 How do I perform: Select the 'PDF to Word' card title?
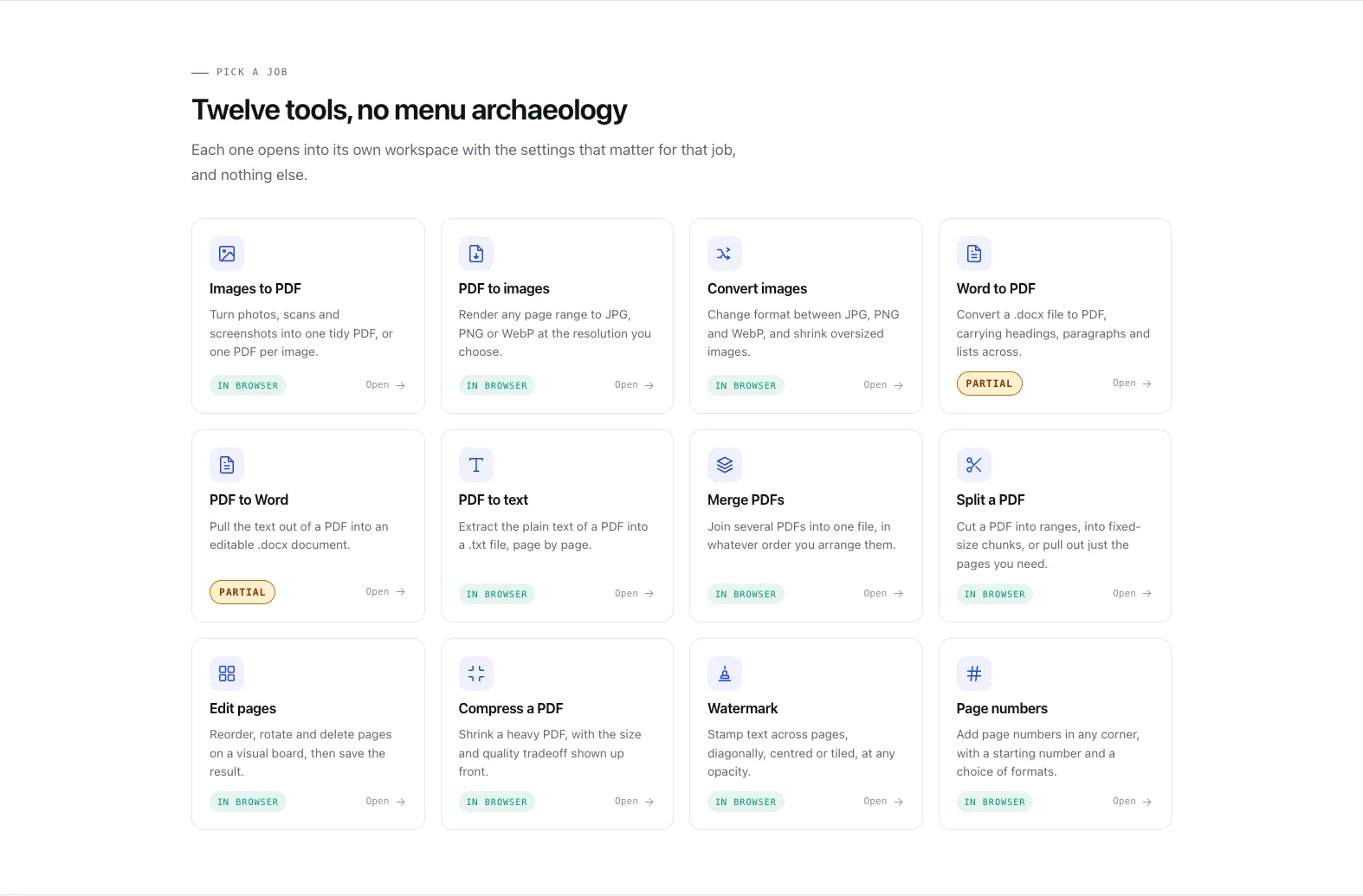coord(249,500)
